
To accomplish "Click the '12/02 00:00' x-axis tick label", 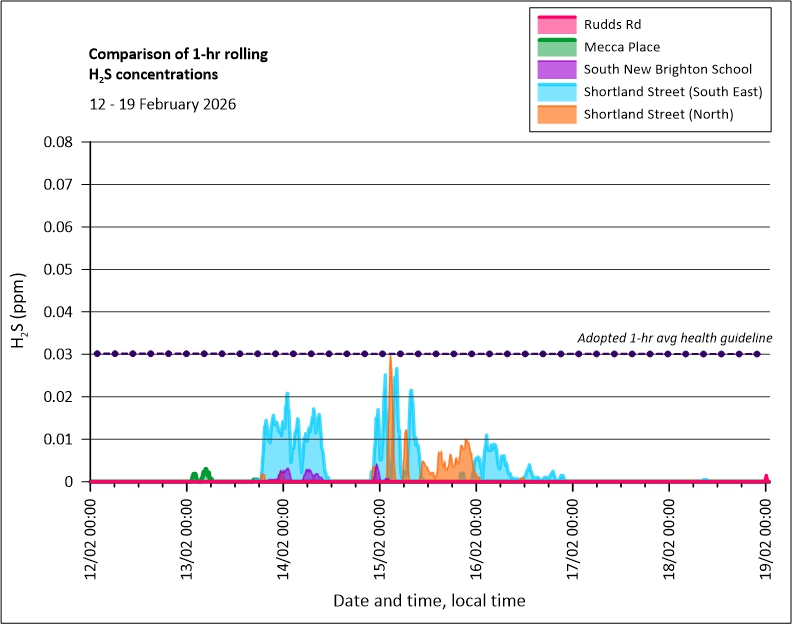I will coord(92,539).
